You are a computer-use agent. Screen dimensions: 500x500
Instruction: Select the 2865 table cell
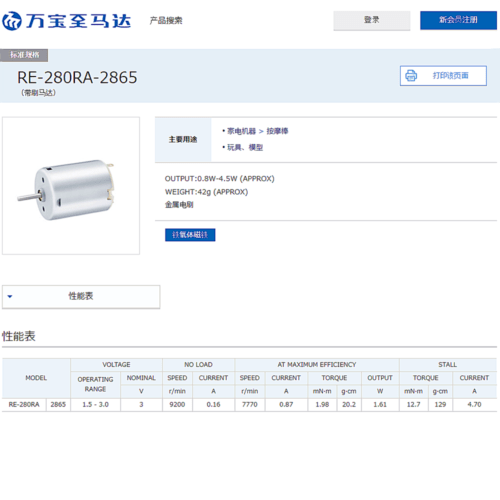click(58, 404)
